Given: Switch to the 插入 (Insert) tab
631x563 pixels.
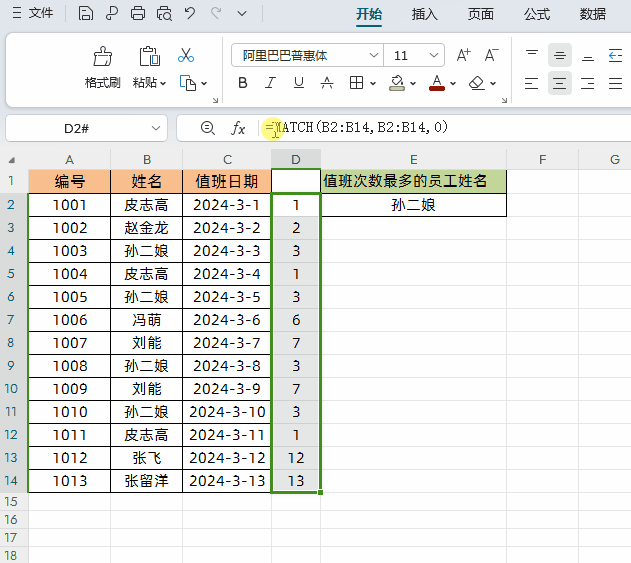Looking at the screenshot, I should tap(425, 14).
